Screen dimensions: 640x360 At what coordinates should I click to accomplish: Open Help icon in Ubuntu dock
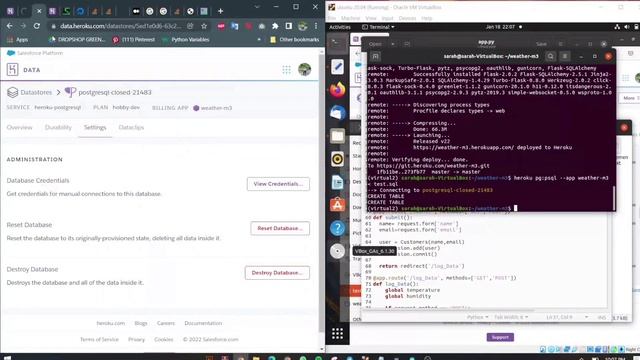pyautogui.click(x=338, y=228)
